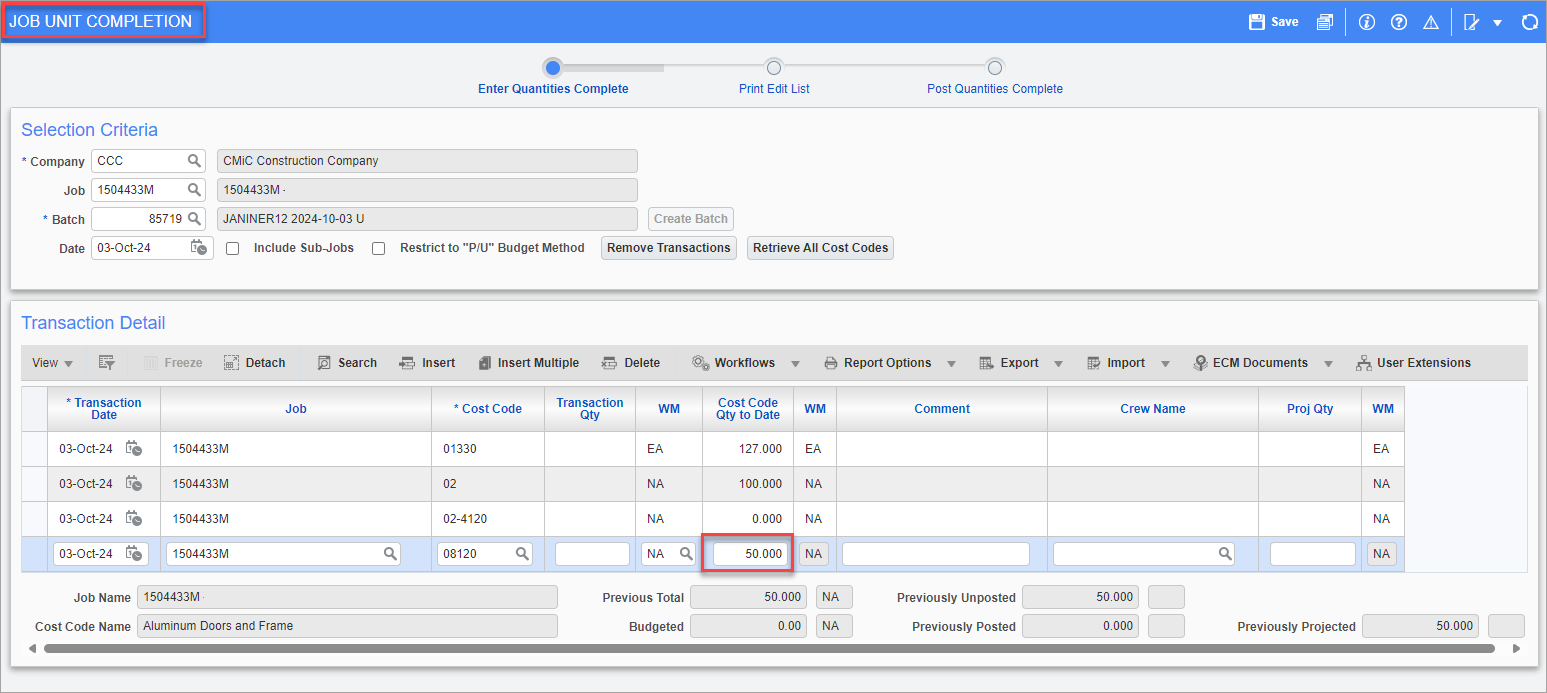The width and height of the screenshot is (1547, 693).
Task: Open the Job lookup in Selection Criteria
Action: pyautogui.click(x=194, y=189)
